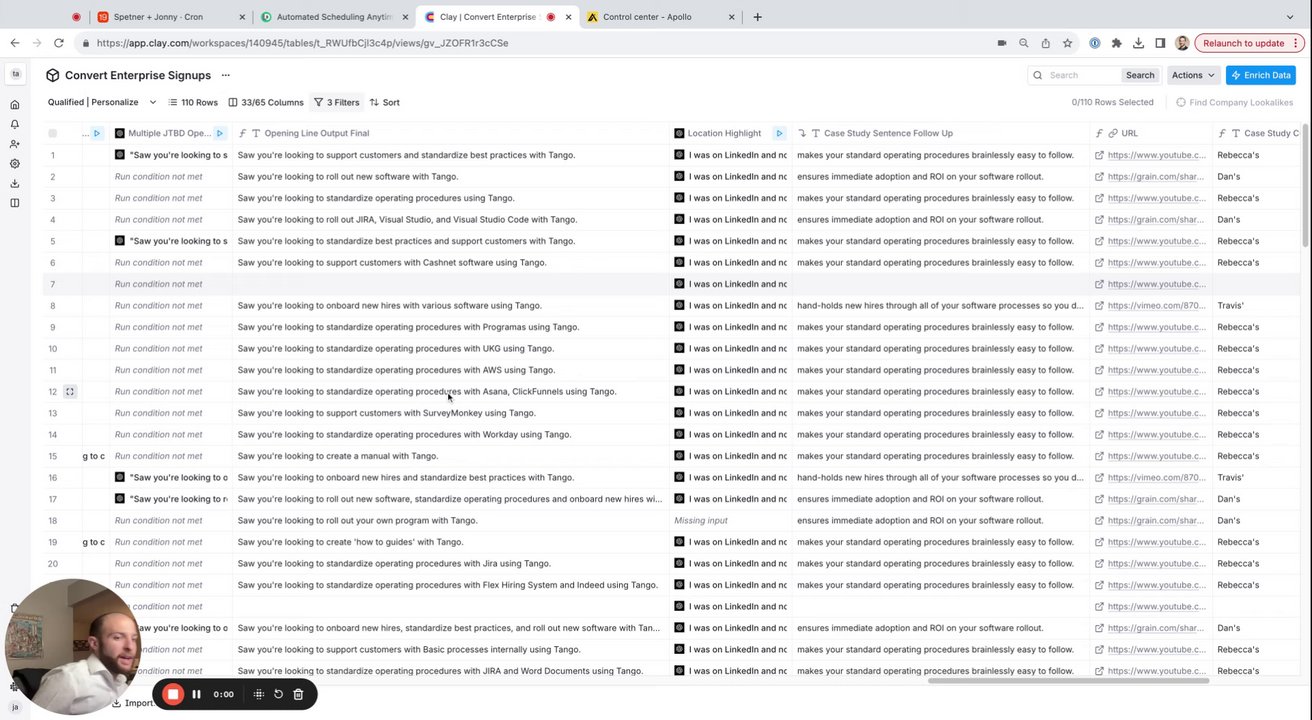The image size is (1312, 720).
Task: Click the browser address bar URL
Action: (302, 43)
